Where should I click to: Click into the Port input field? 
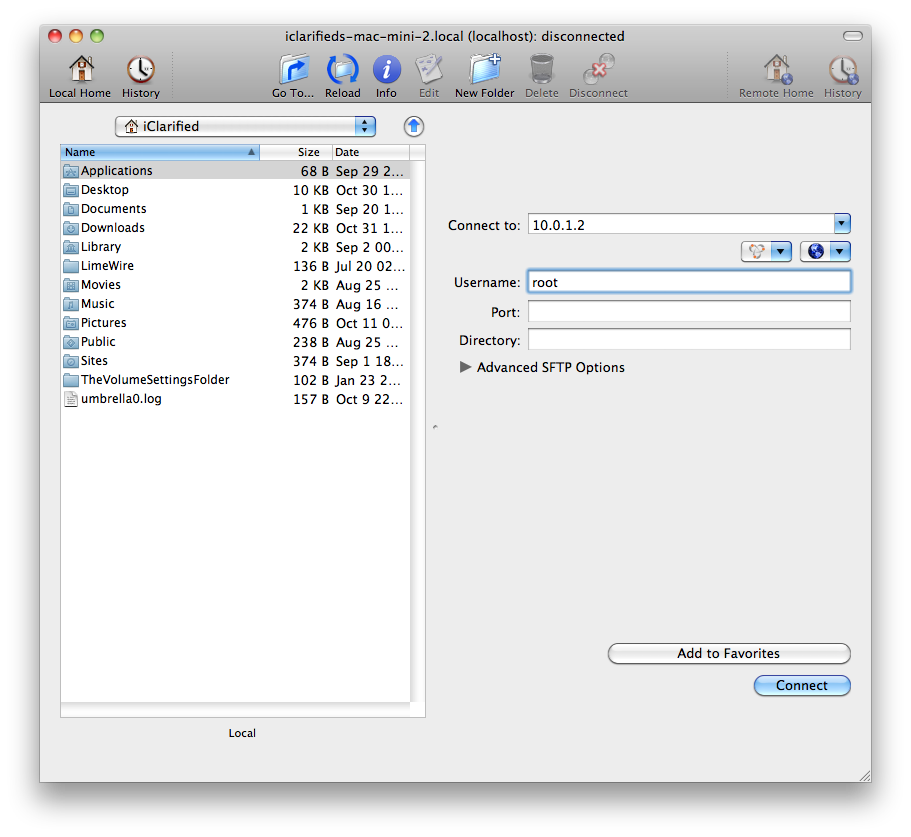point(688,312)
